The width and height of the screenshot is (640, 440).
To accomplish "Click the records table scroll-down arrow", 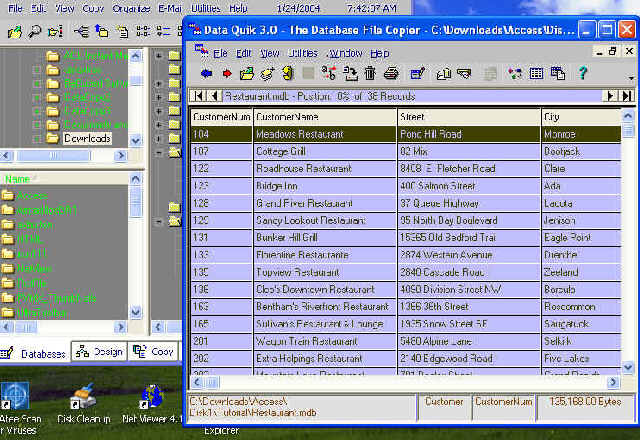I will pos(628,367).
